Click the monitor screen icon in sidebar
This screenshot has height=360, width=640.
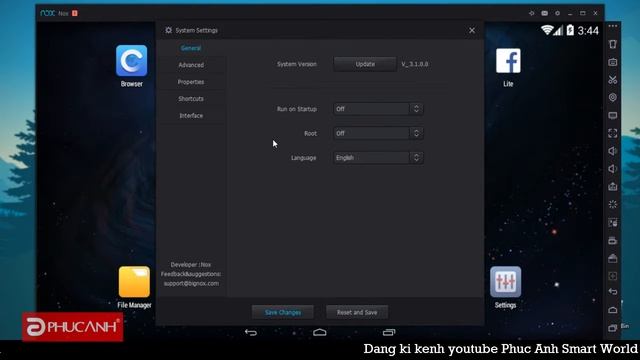[613, 116]
